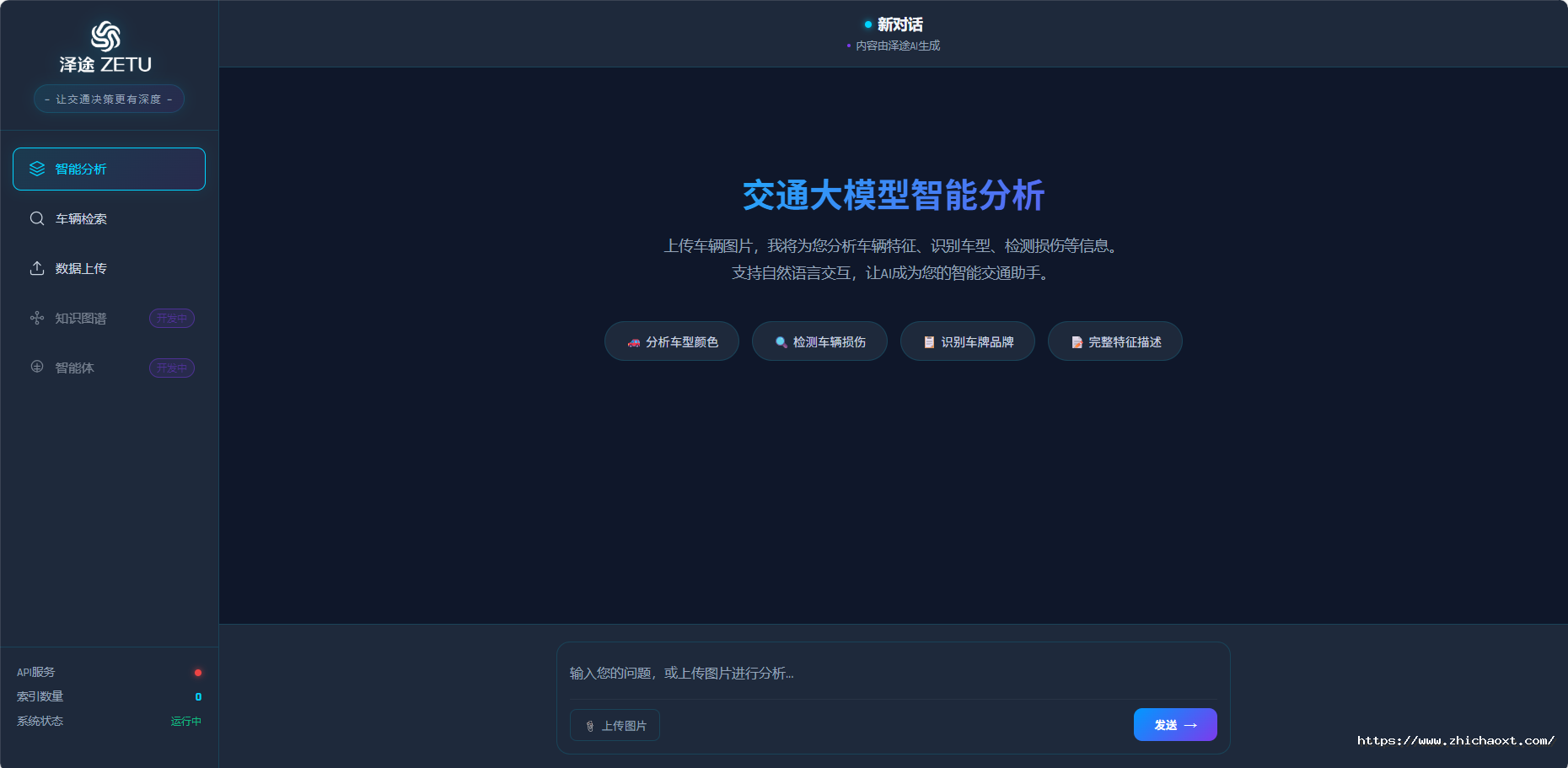The height and width of the screenshot is (768, 1568).
Task: Click the red API服务 status dot
Action: pos(197,672)
